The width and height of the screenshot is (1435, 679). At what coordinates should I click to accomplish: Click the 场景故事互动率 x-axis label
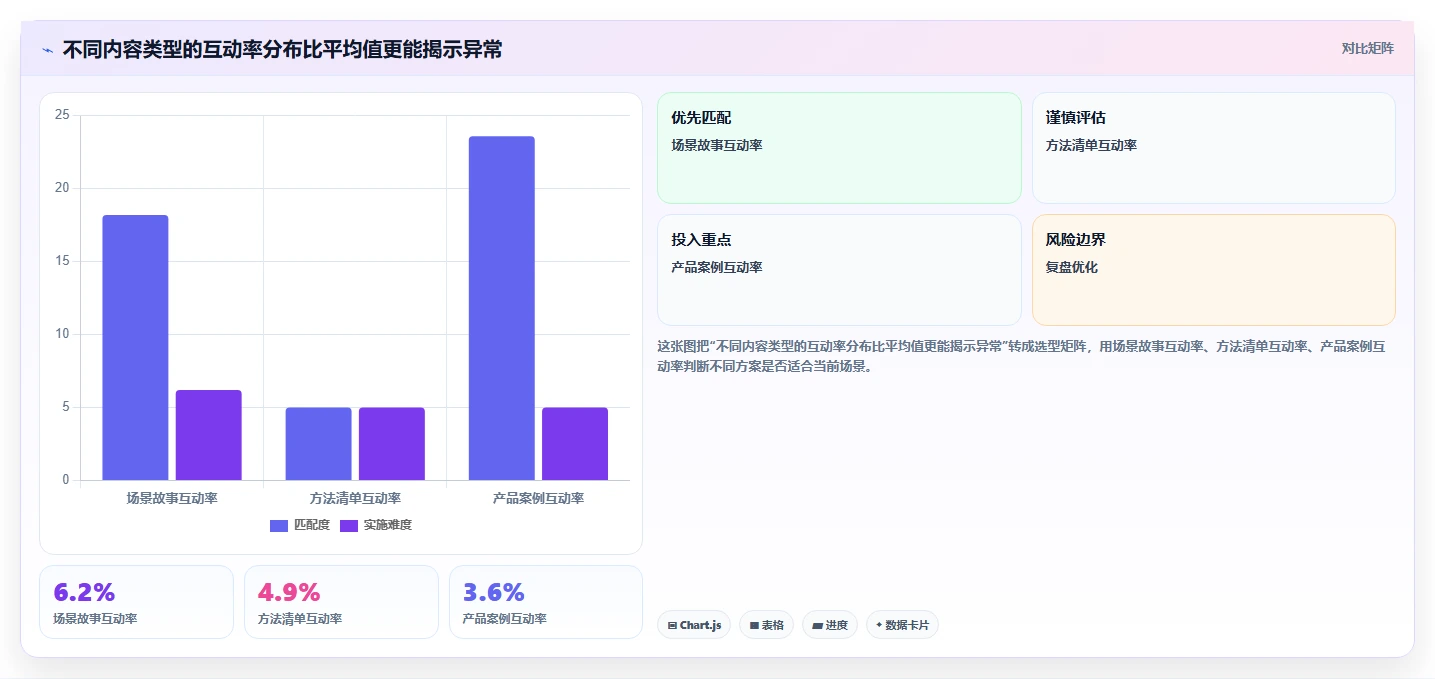[172, 498]
